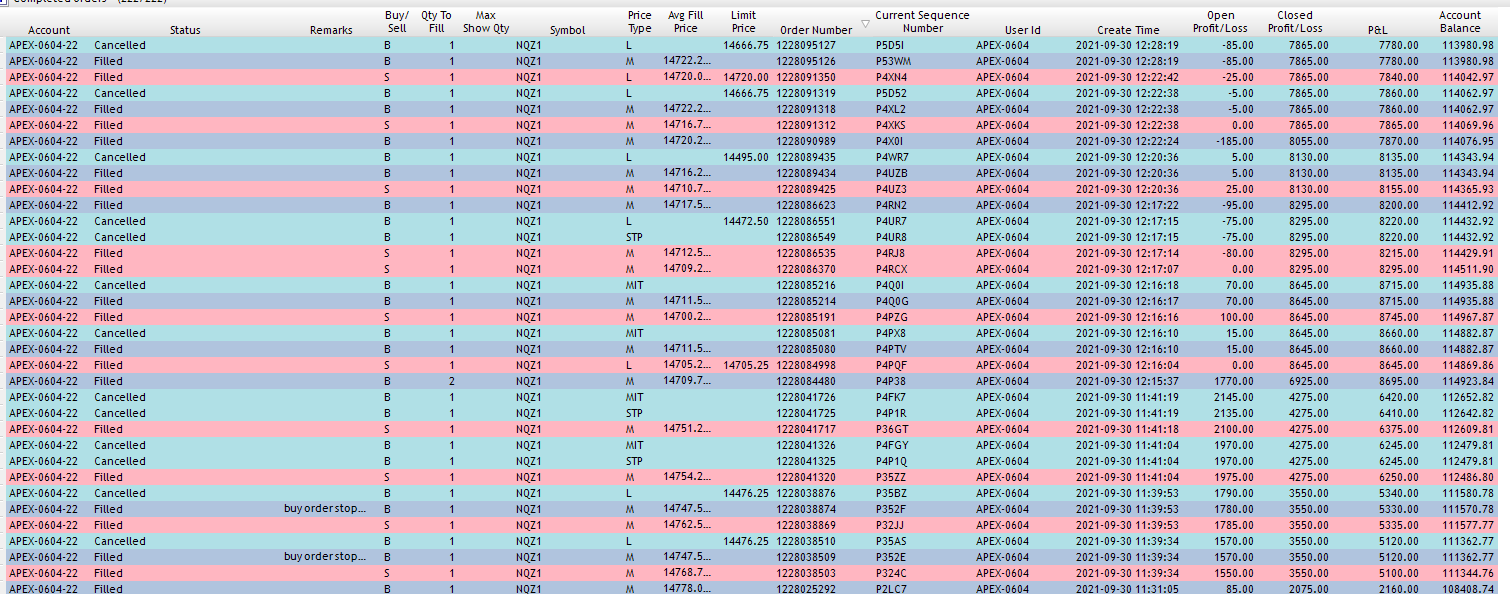Select the Remarks column header
This screenshot has height=594, width=1510.
coord(331,30)
